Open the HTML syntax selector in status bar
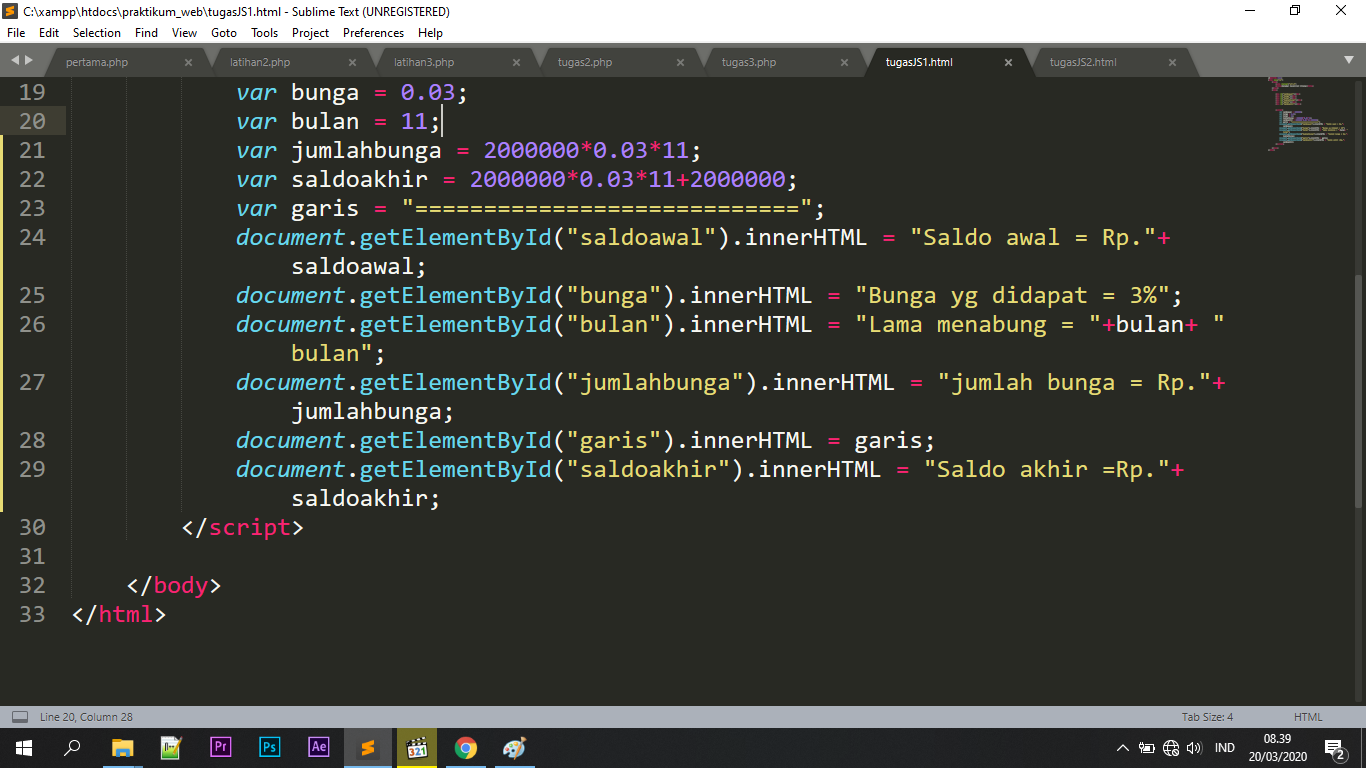The image size is (1366, 768). click(1306, 716)
